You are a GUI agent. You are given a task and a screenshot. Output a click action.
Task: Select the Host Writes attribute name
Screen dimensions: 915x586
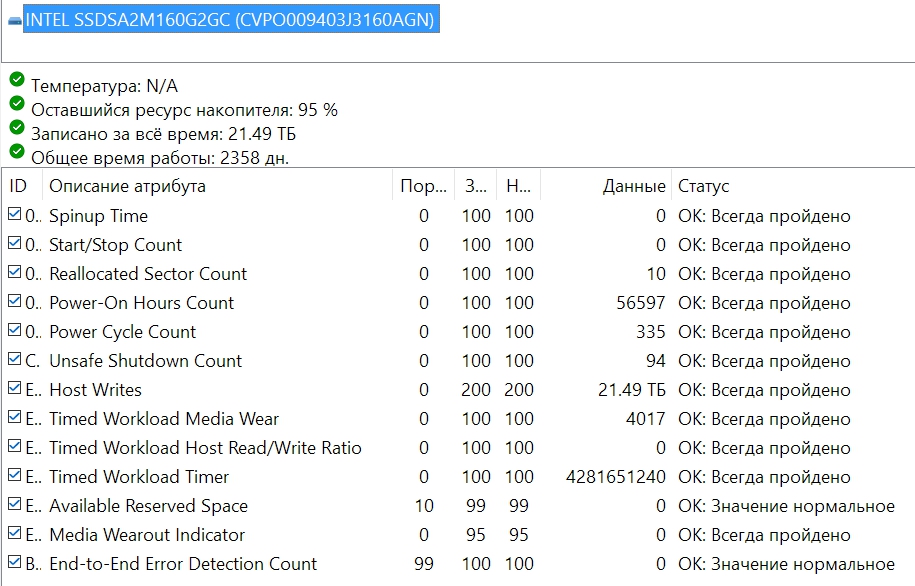pyautogui.click(x=96, y=390)
